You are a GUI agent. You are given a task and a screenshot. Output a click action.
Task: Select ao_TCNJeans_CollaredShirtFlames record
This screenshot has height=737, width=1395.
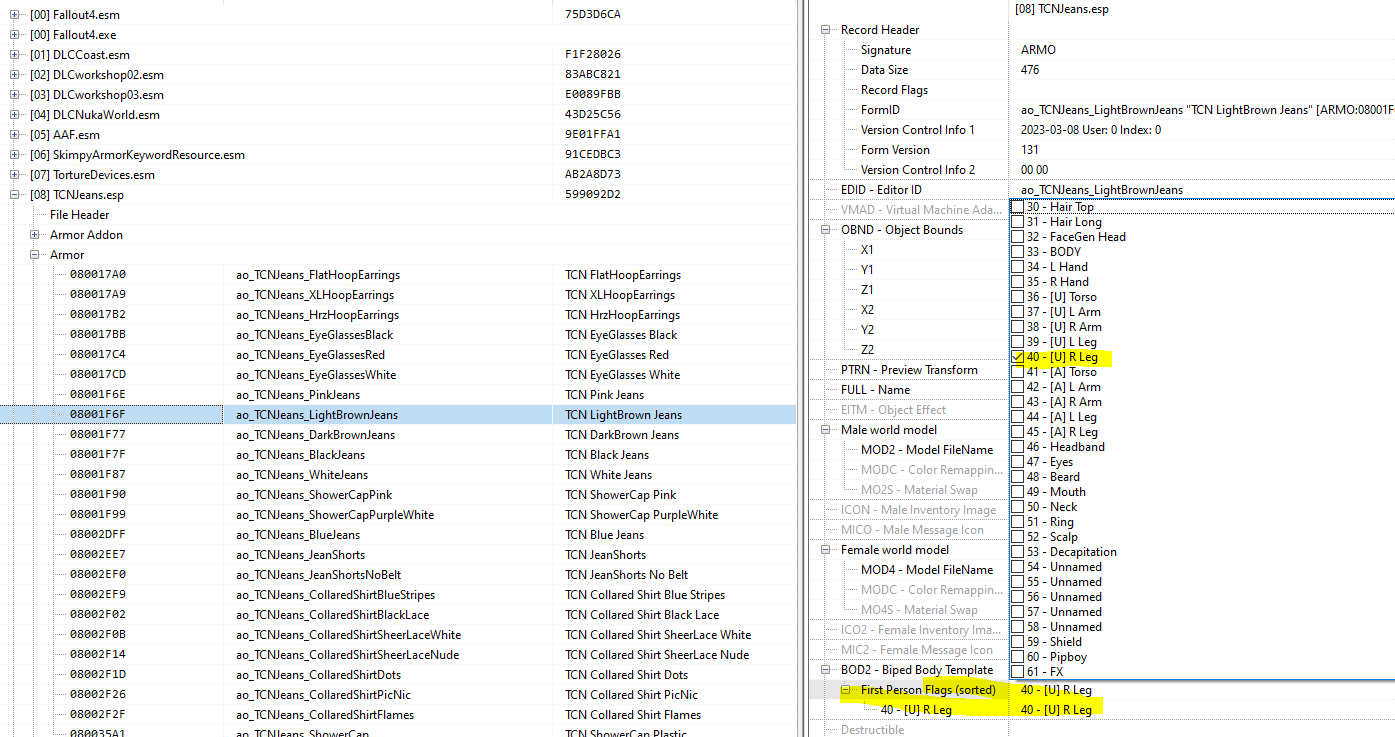tap(325, 715)
